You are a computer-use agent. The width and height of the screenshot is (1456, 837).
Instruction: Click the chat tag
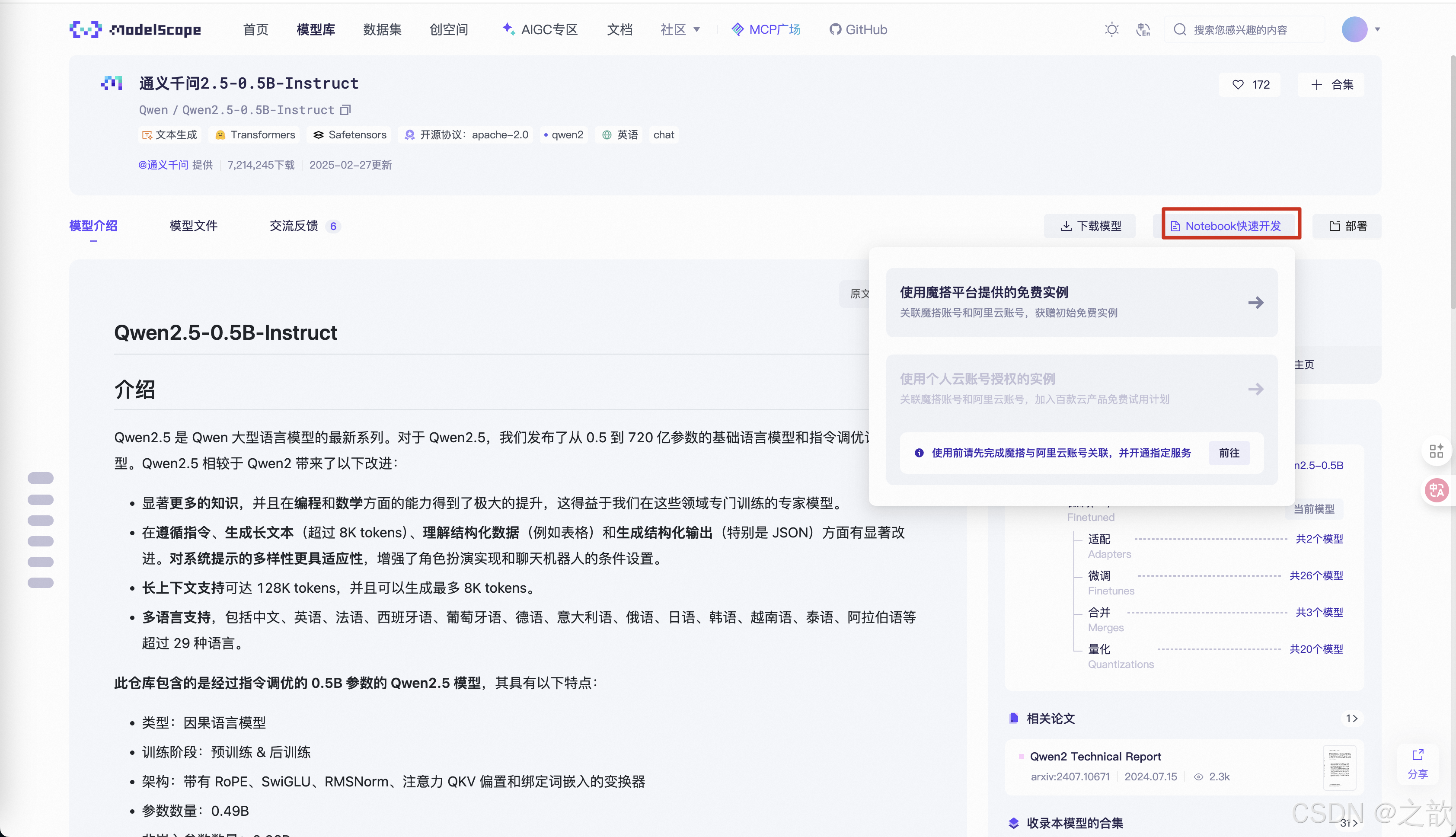click(x=664, y=134)
